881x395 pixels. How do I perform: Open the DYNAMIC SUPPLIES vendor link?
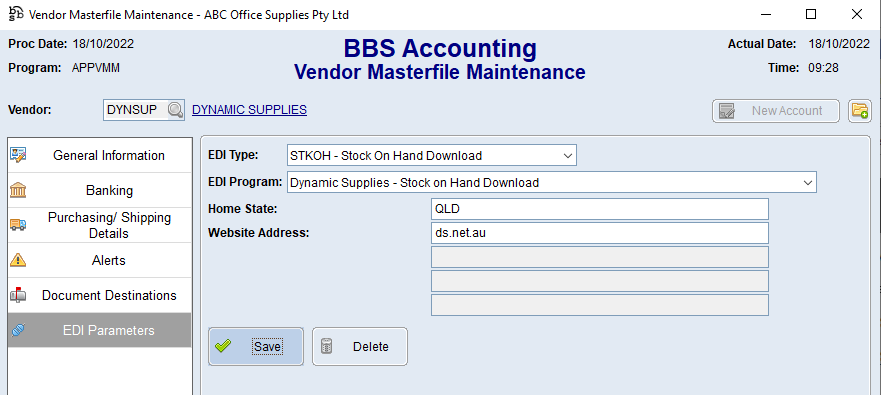[249, 110]
